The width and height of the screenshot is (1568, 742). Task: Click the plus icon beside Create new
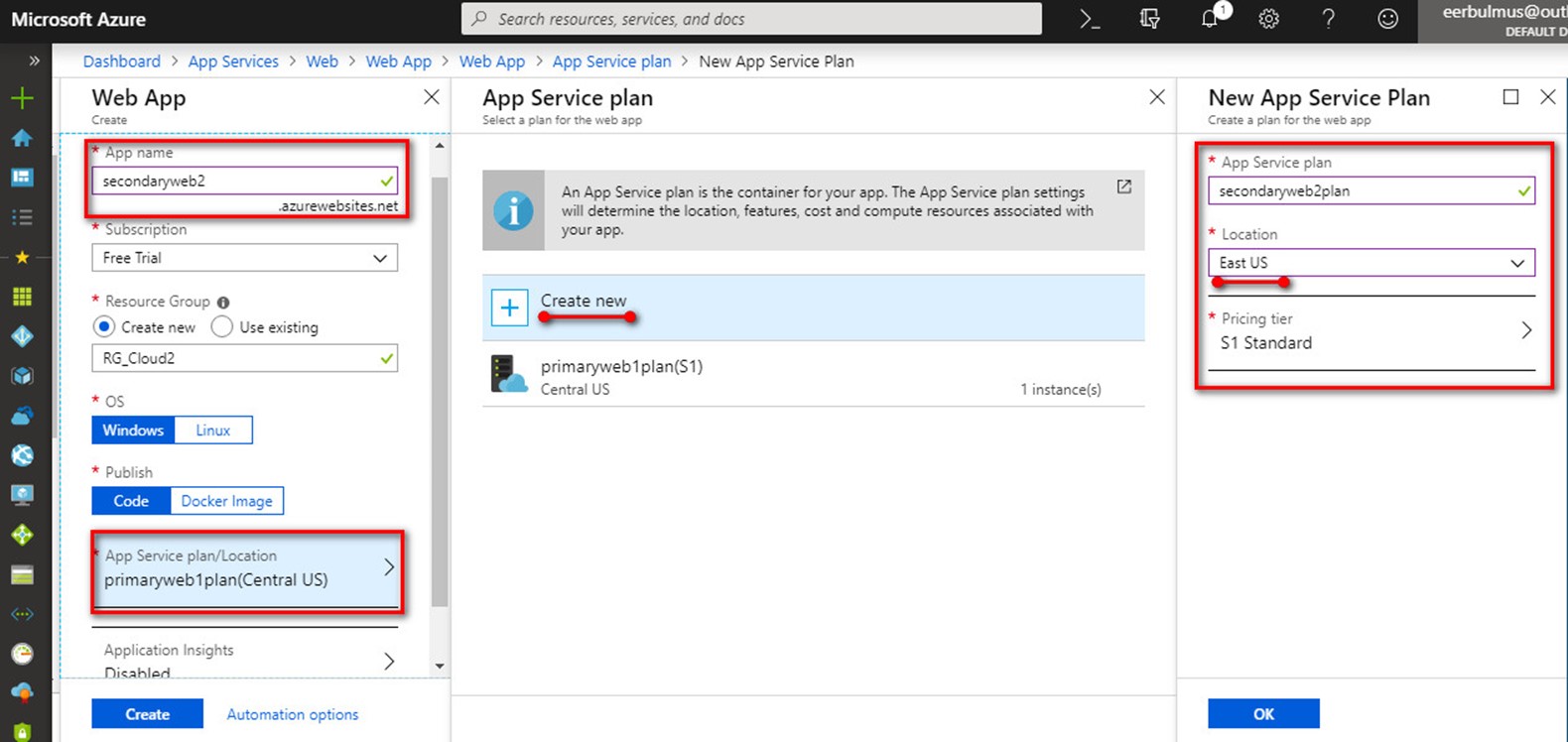pos(509,308)
